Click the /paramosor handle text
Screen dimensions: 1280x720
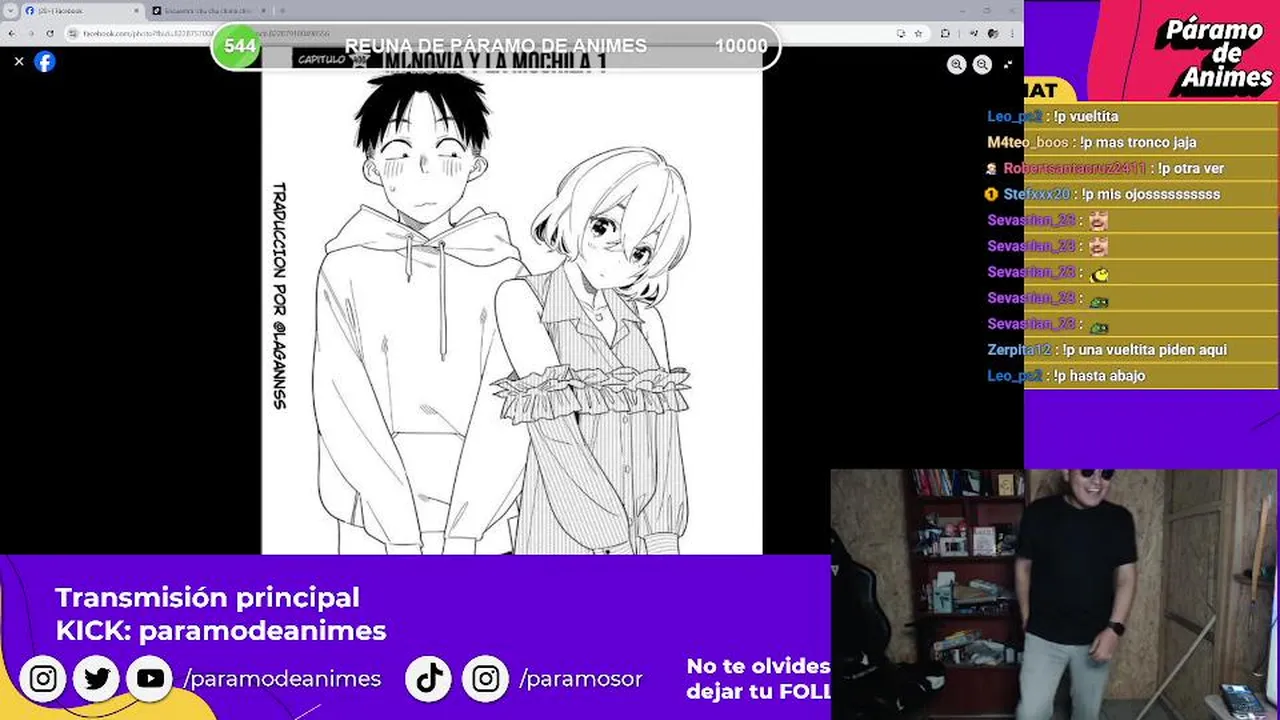tap(581, 679)
